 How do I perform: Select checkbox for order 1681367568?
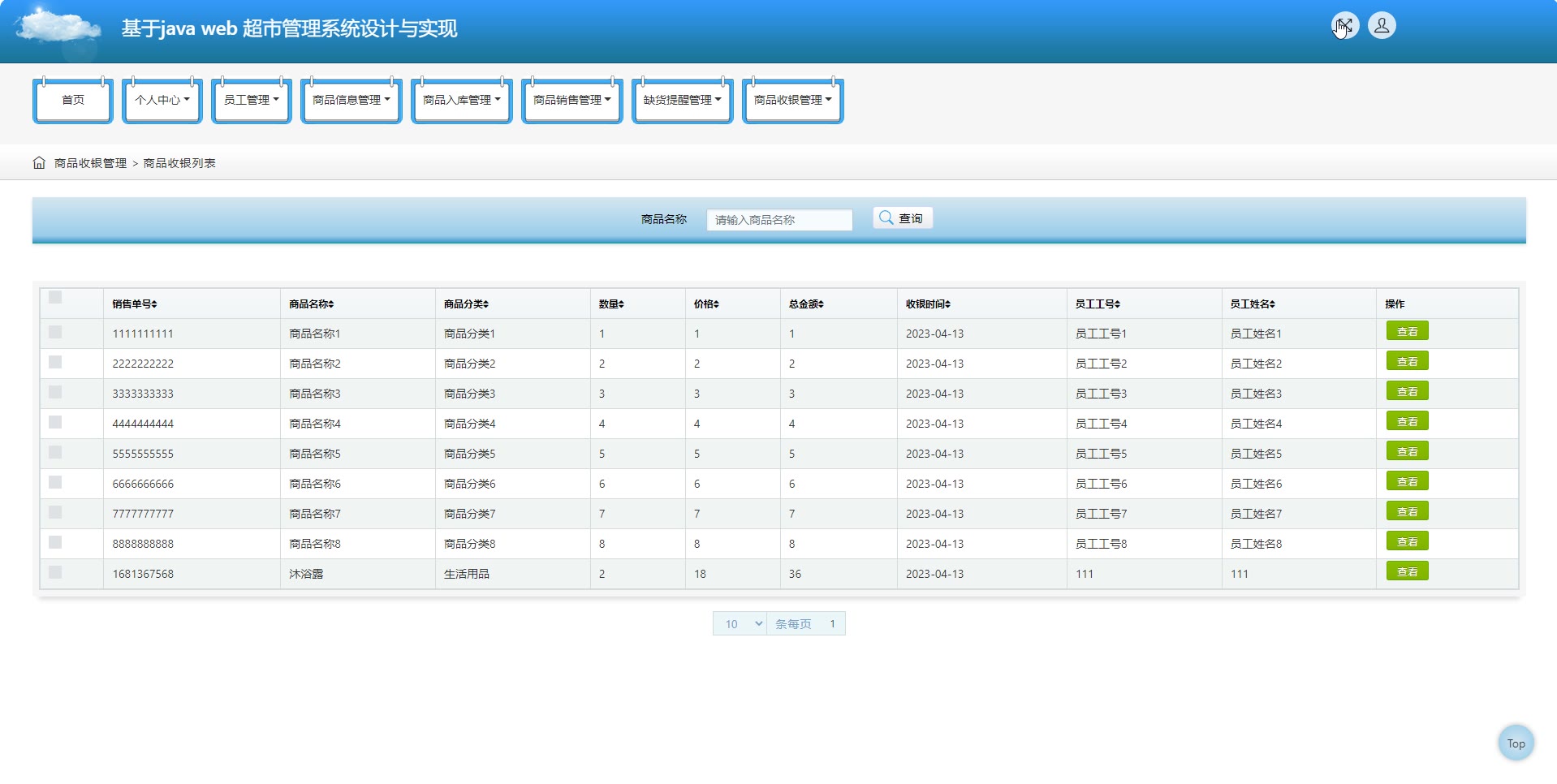(x=55, y=572)
